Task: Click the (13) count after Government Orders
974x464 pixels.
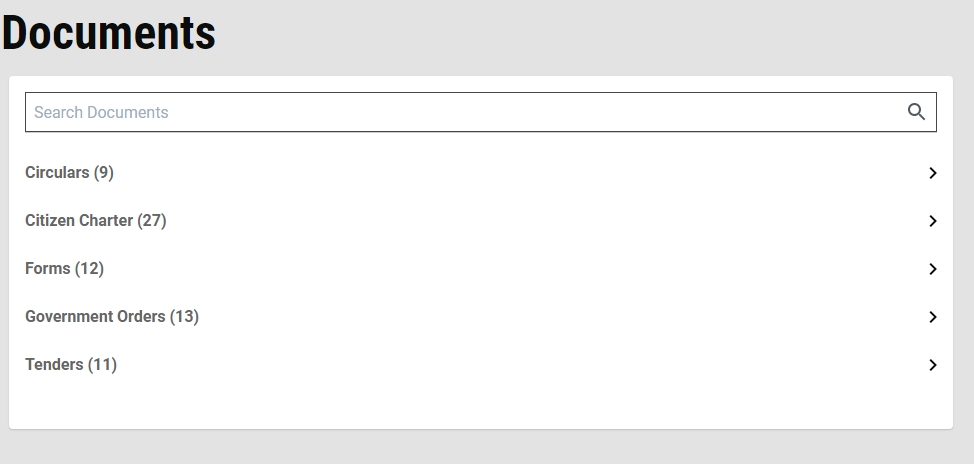Action: click(x=184, y=316)
